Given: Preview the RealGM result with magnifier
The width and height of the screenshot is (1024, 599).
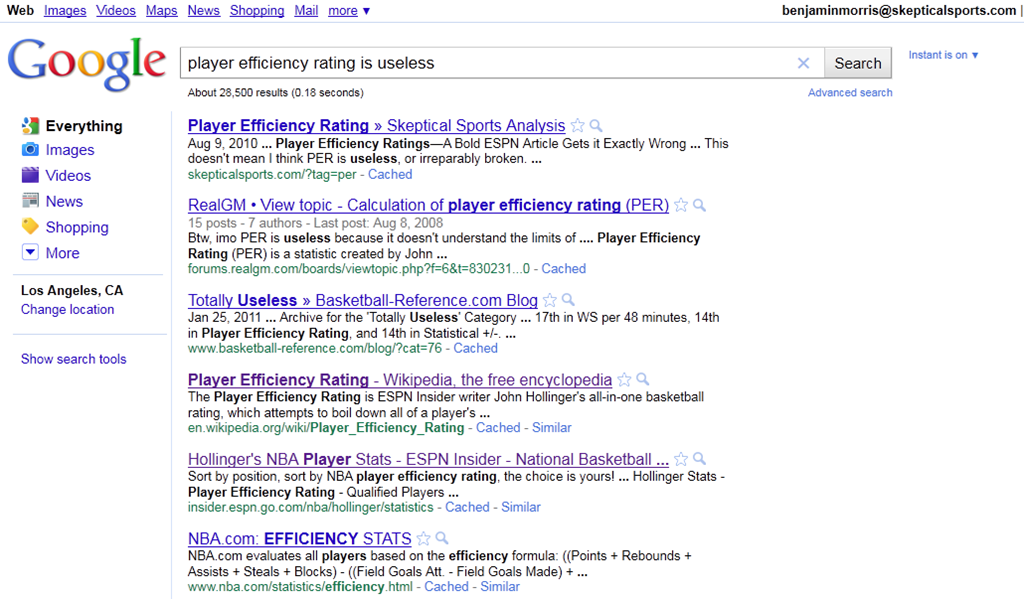Looking at the screenshot, I should pos(699,205).
